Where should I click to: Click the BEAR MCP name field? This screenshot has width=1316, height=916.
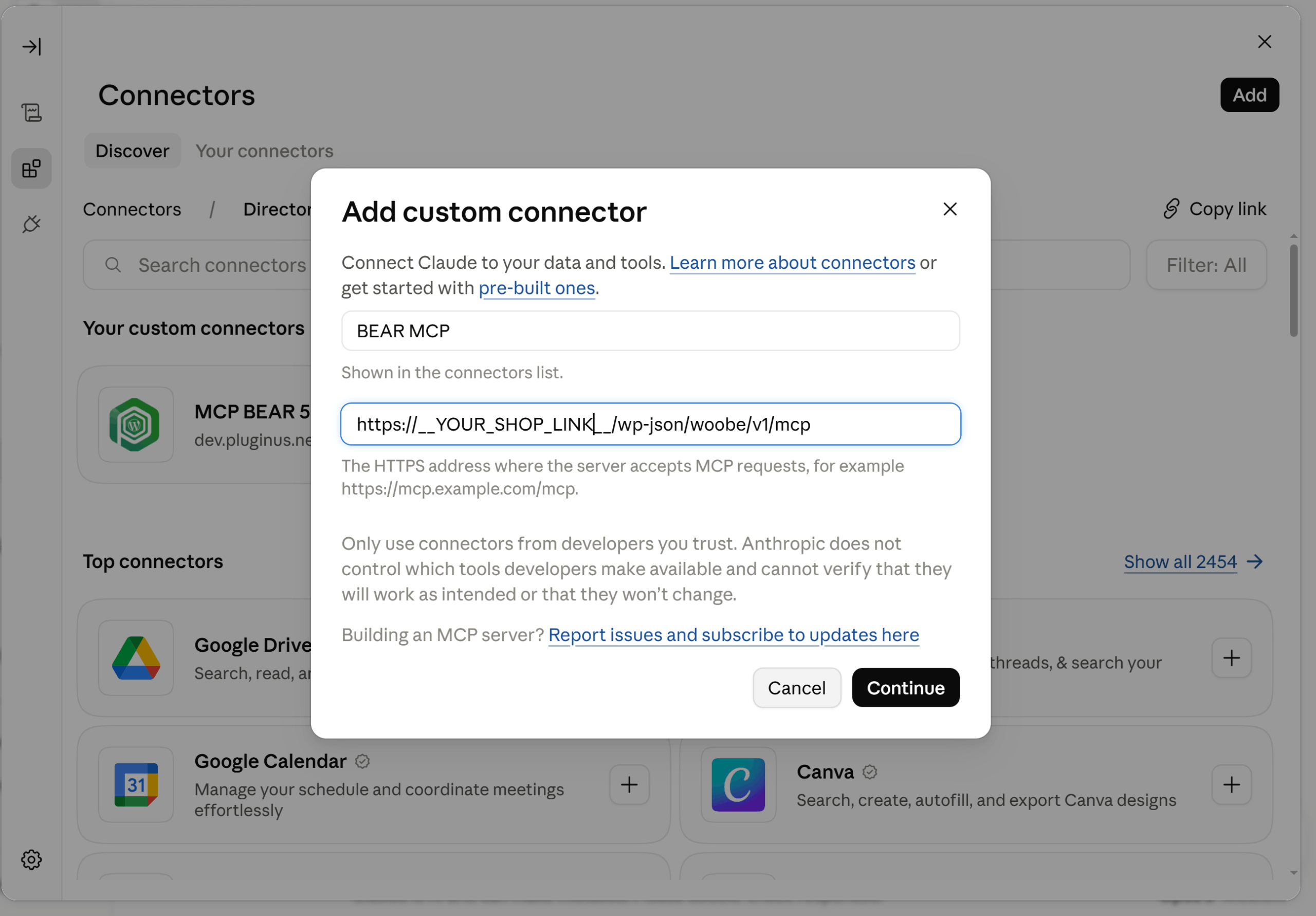(651, 331)
